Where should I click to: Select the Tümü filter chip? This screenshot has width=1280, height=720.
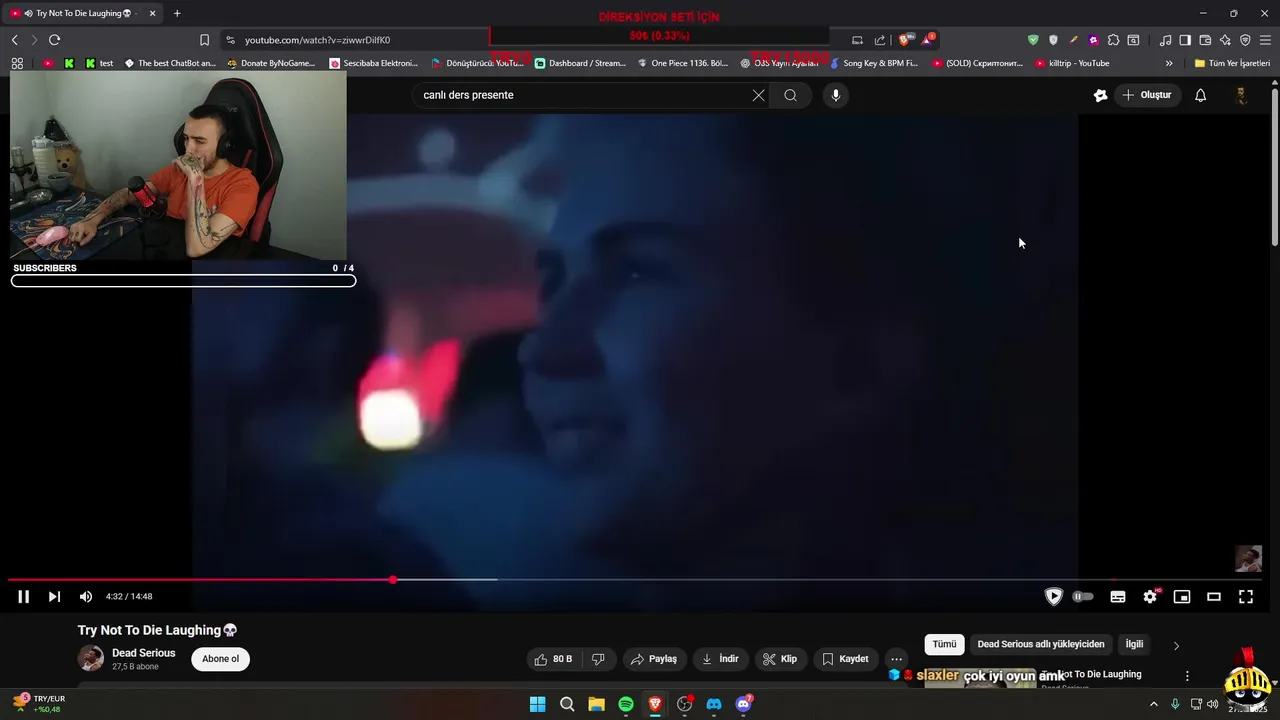pyautogui.click(x=944, y=644)
